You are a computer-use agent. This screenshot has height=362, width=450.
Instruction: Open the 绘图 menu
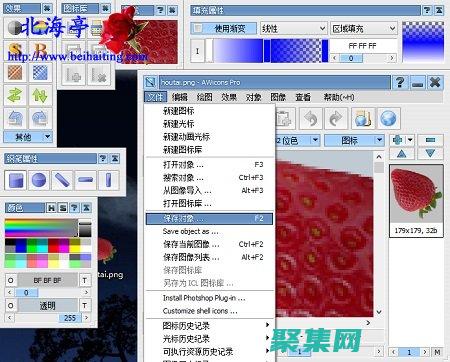[x=204, y=97]
